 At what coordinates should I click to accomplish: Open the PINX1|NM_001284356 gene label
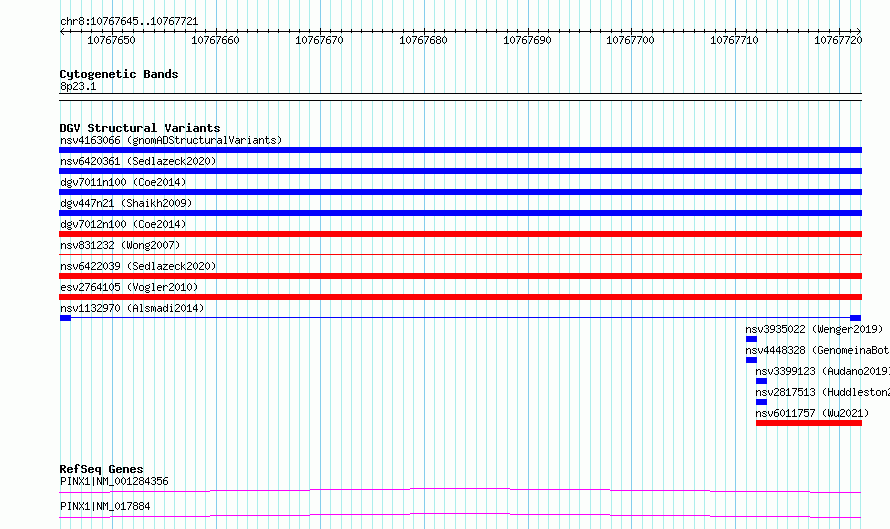pyautogui.click(x=114, y=481)
